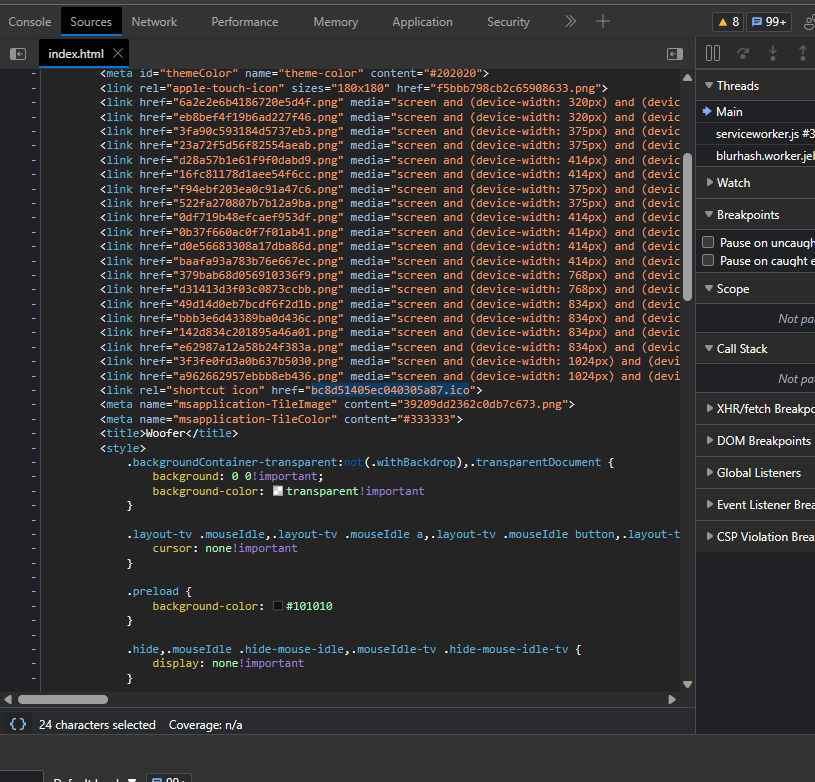Pause script execution button
This screenshot has height=782, width=815.
coord(713,53)
